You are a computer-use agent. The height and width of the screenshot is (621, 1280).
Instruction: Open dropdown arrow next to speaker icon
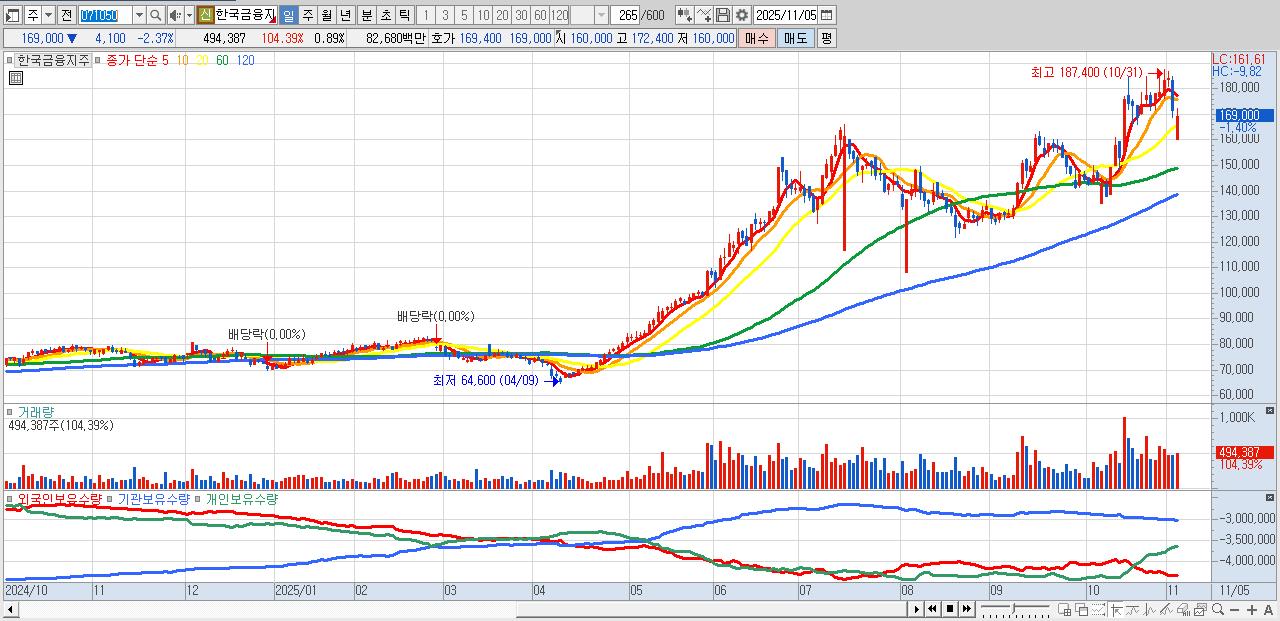[189, 15]
